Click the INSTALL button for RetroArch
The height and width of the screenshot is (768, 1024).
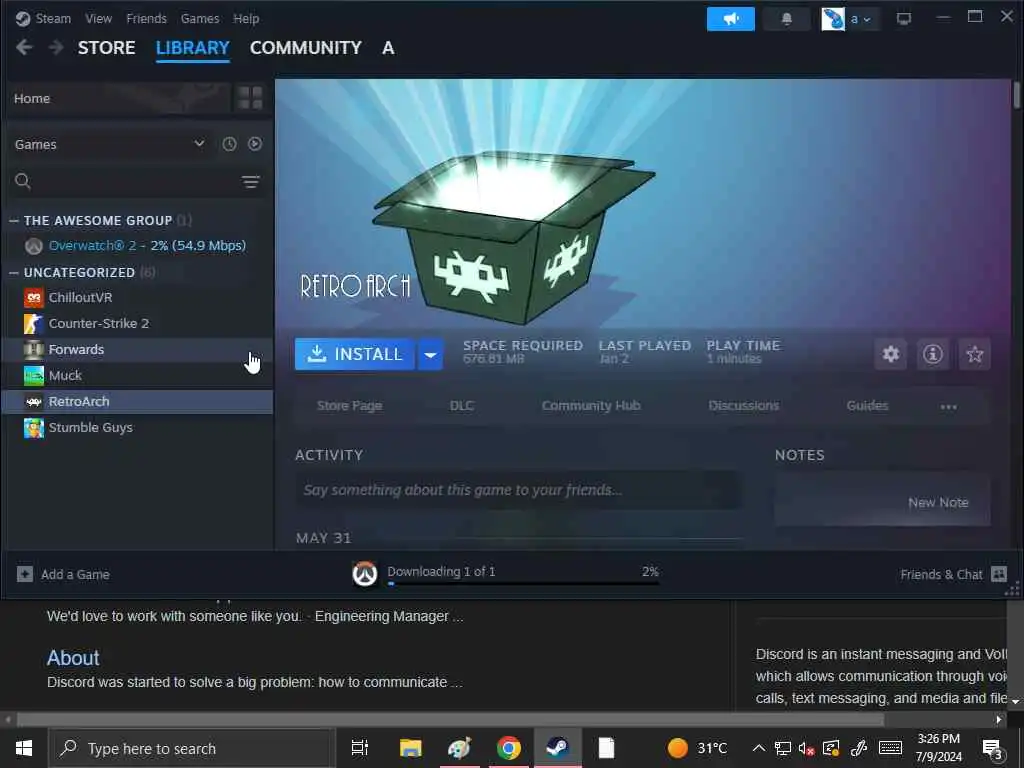355,354
